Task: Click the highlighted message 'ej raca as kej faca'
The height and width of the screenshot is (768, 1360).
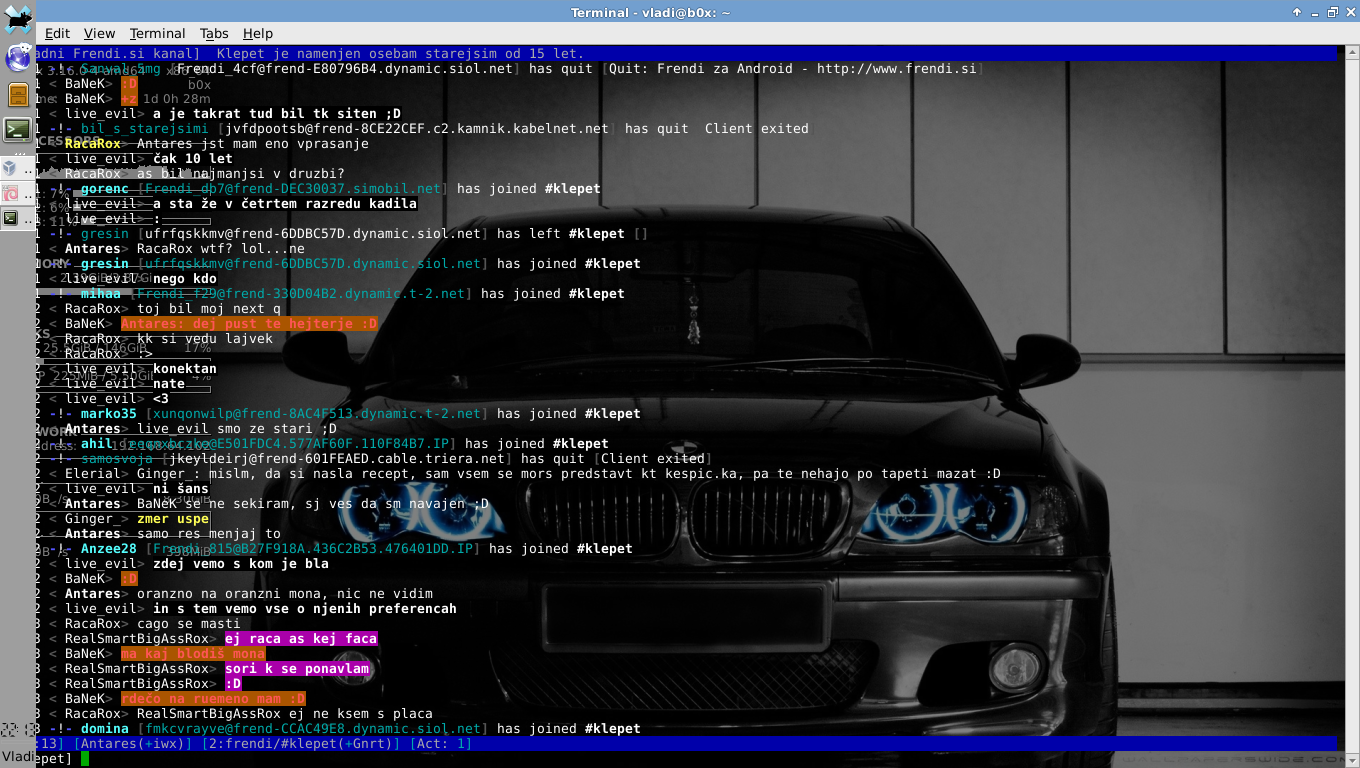Action: tap(301, 639)
